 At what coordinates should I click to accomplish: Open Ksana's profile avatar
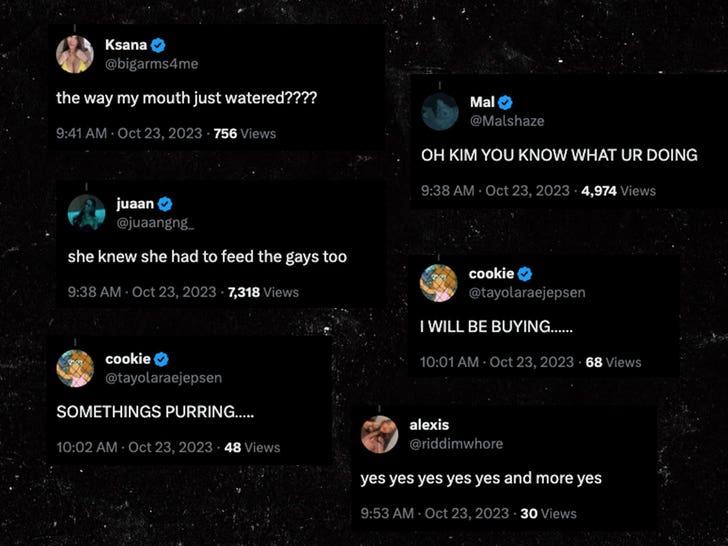(76, 54)
